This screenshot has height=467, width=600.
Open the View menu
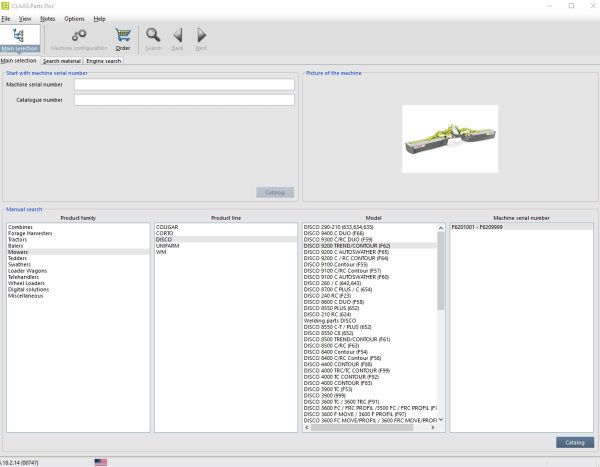click(25, 18)
